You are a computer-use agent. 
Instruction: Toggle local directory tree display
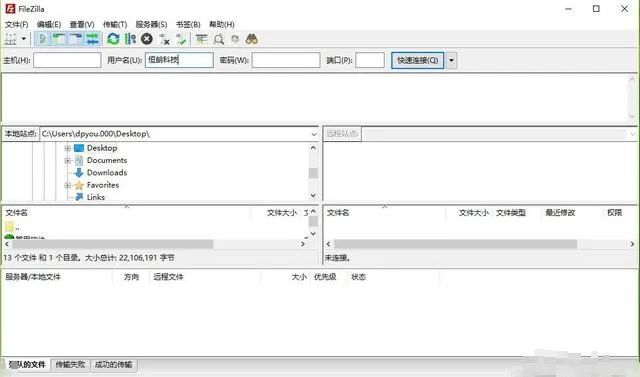(x=59, y=39)
